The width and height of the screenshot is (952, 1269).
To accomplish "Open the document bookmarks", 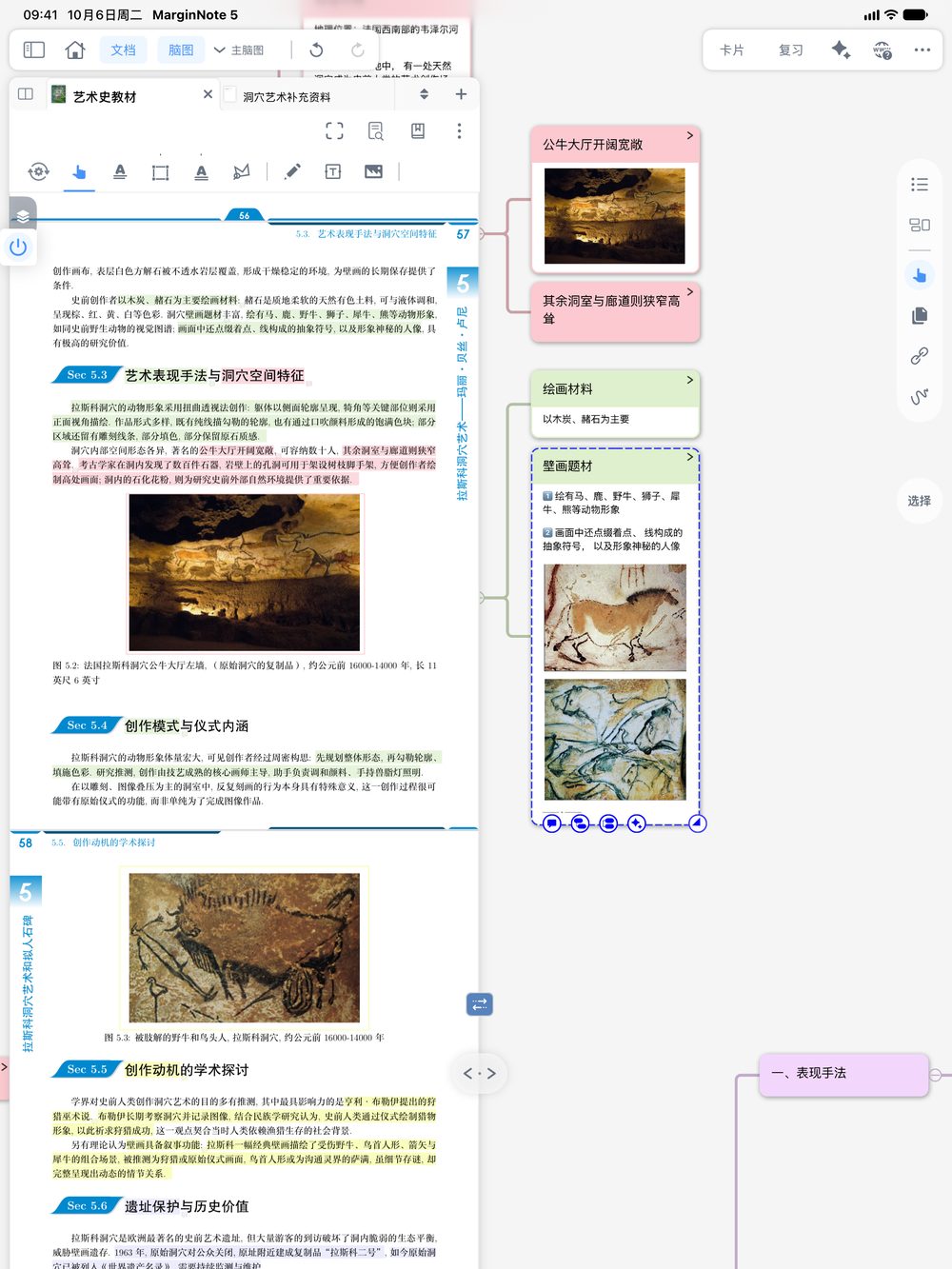I will pyautogui.click(x=418, y=131).
